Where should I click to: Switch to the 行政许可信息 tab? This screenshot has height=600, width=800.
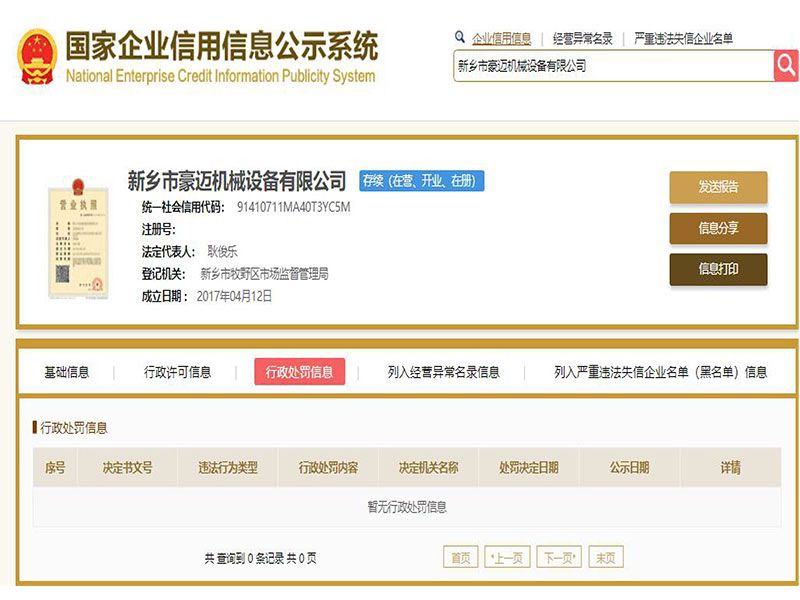(178, 372)
